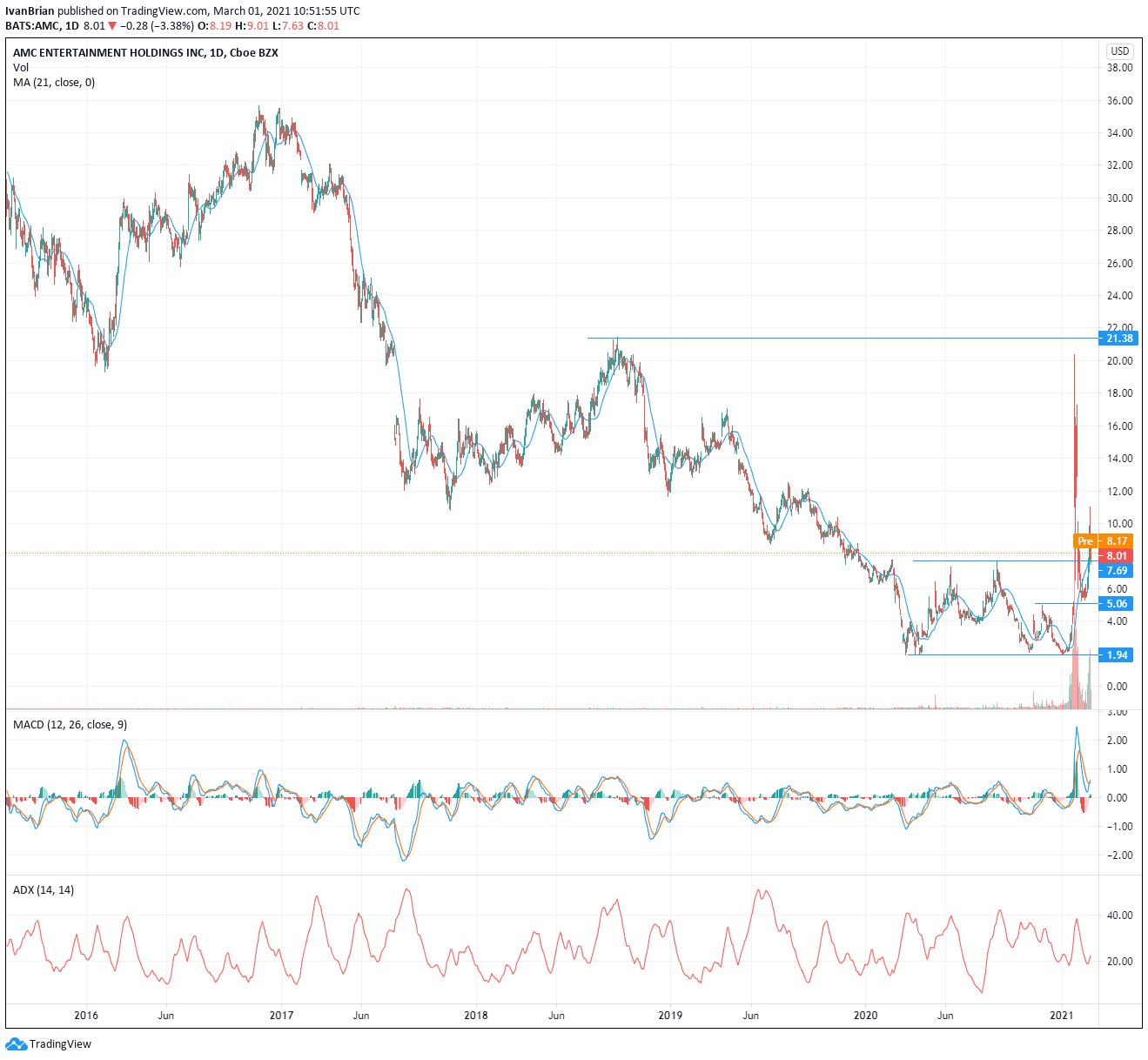Click the TradingView.com text in the header
The image size is (1148, 1060).
(165, 11)
